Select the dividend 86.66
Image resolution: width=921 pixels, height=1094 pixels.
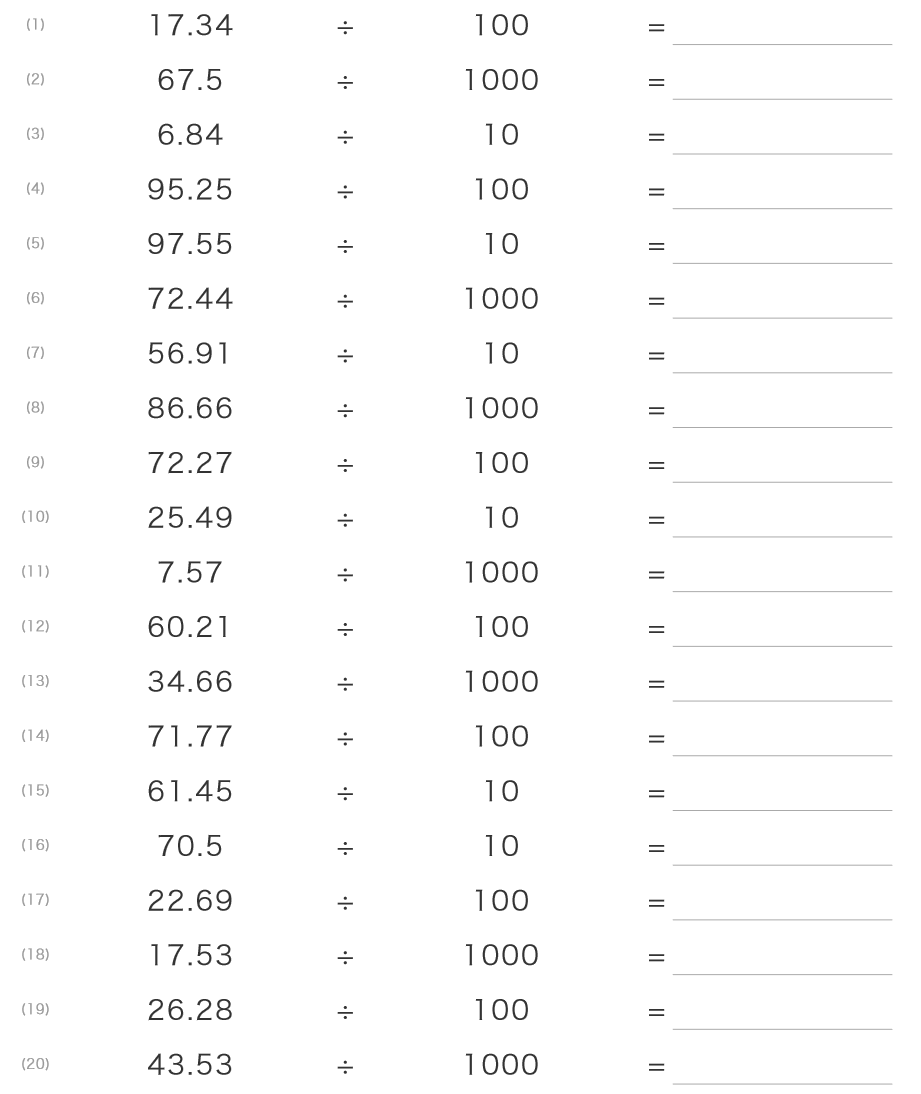pyautogui.click(x=190, y=408)
